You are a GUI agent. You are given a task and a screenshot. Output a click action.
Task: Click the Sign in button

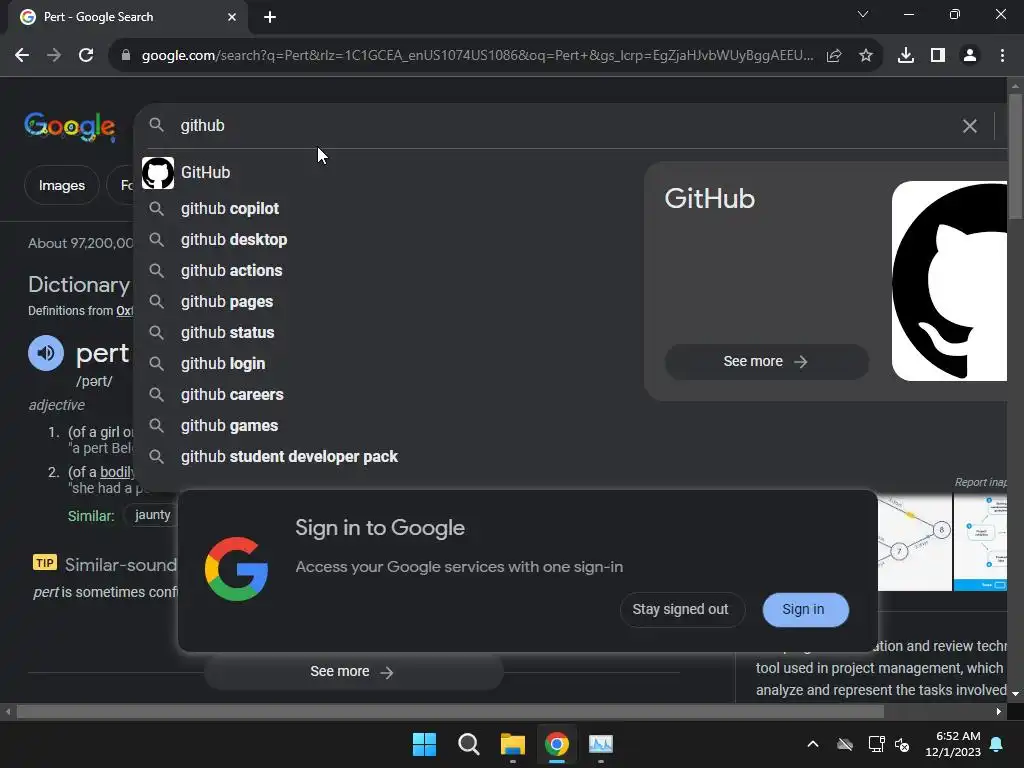805,609
